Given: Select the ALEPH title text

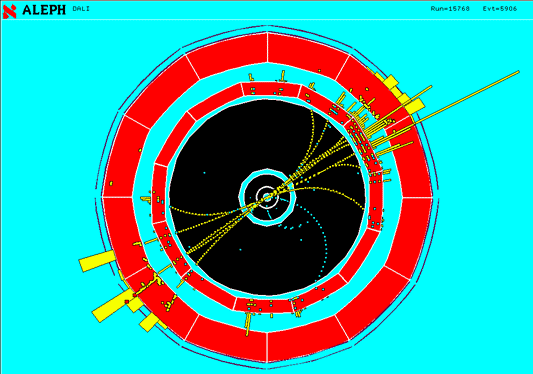Looking at the screenshot, I should [44, 10].
